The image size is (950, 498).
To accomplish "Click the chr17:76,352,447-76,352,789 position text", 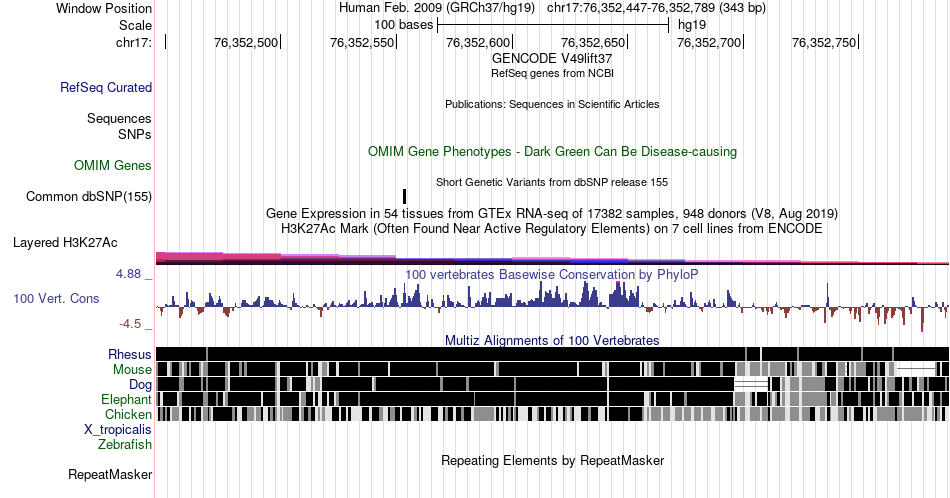I will [656, 8].
